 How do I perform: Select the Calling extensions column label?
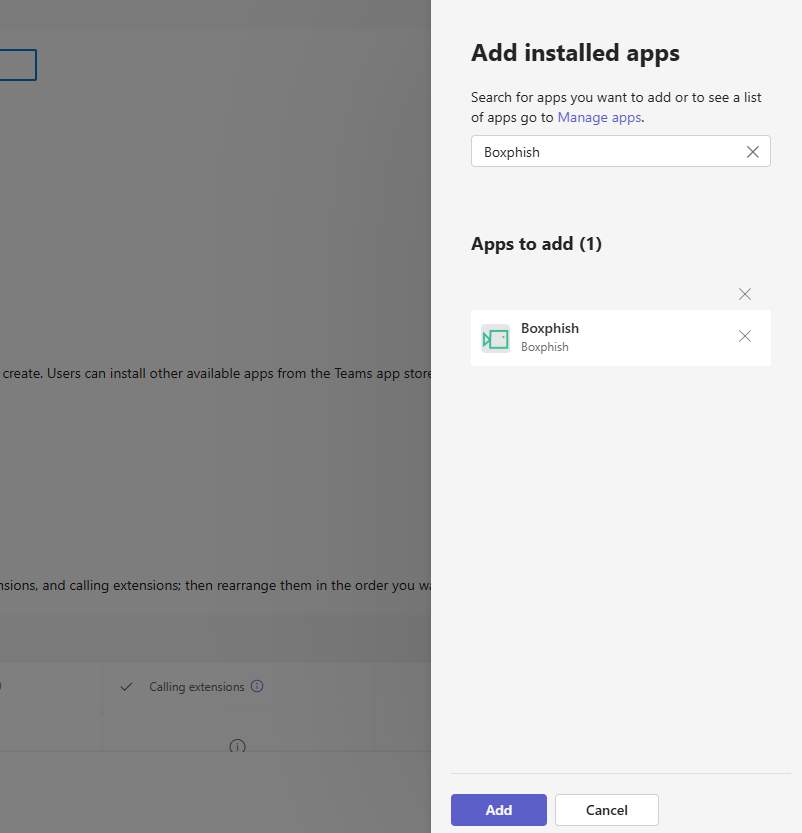tap(197, 687)
